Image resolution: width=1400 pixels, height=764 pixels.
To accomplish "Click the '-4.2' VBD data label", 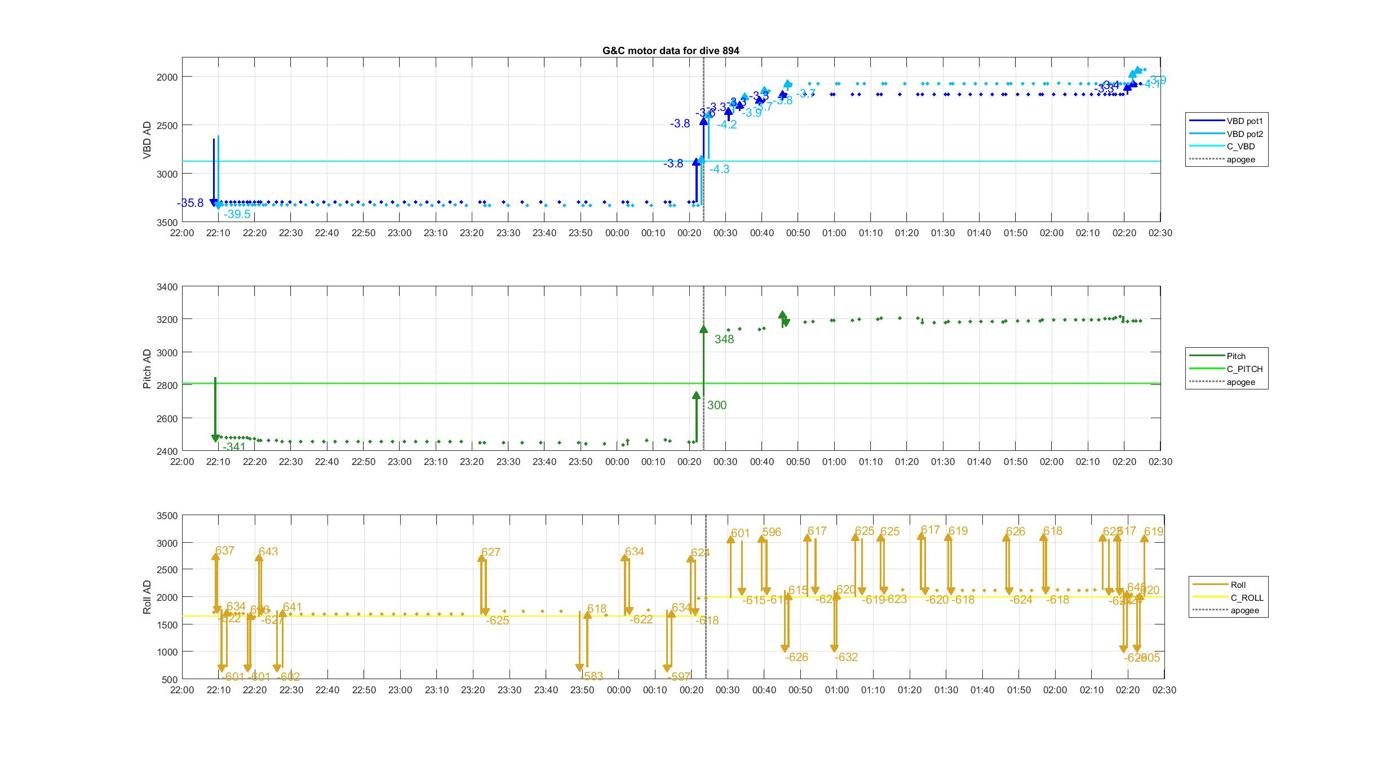I will pyautogui.click(x=727, y=125).
